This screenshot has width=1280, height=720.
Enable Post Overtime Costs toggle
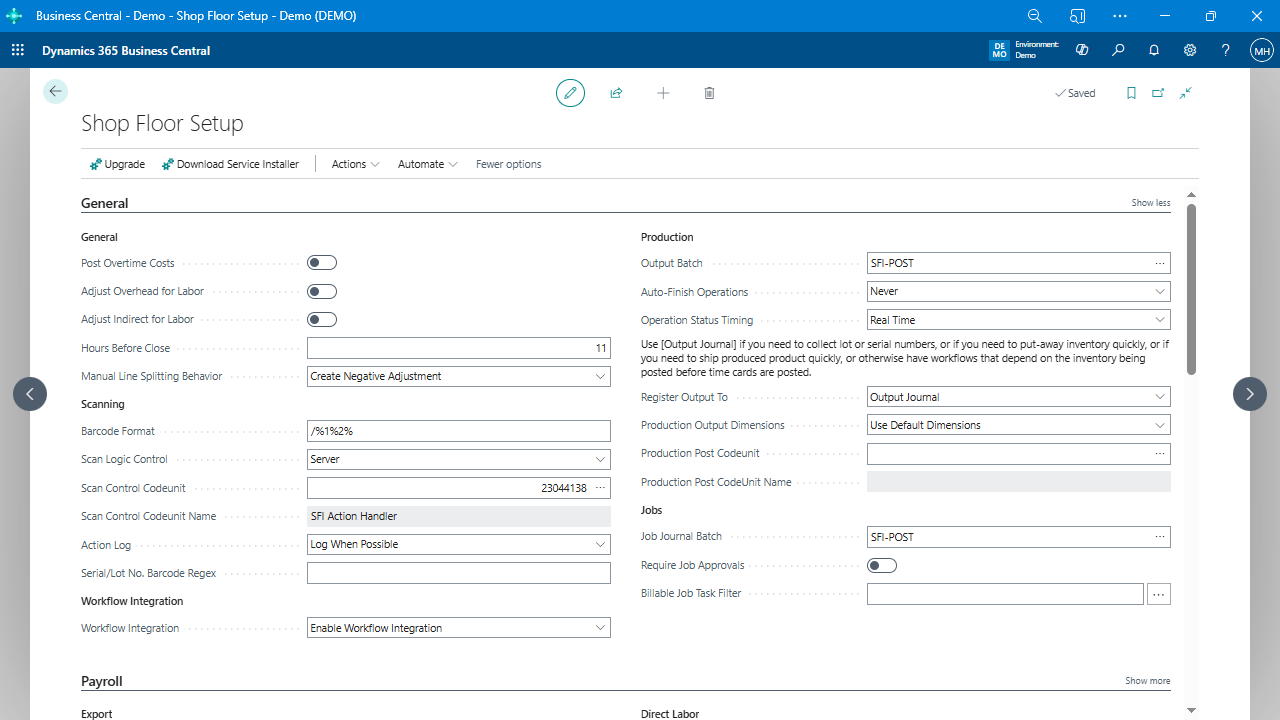pyautogui.click(x=322, y=263)
